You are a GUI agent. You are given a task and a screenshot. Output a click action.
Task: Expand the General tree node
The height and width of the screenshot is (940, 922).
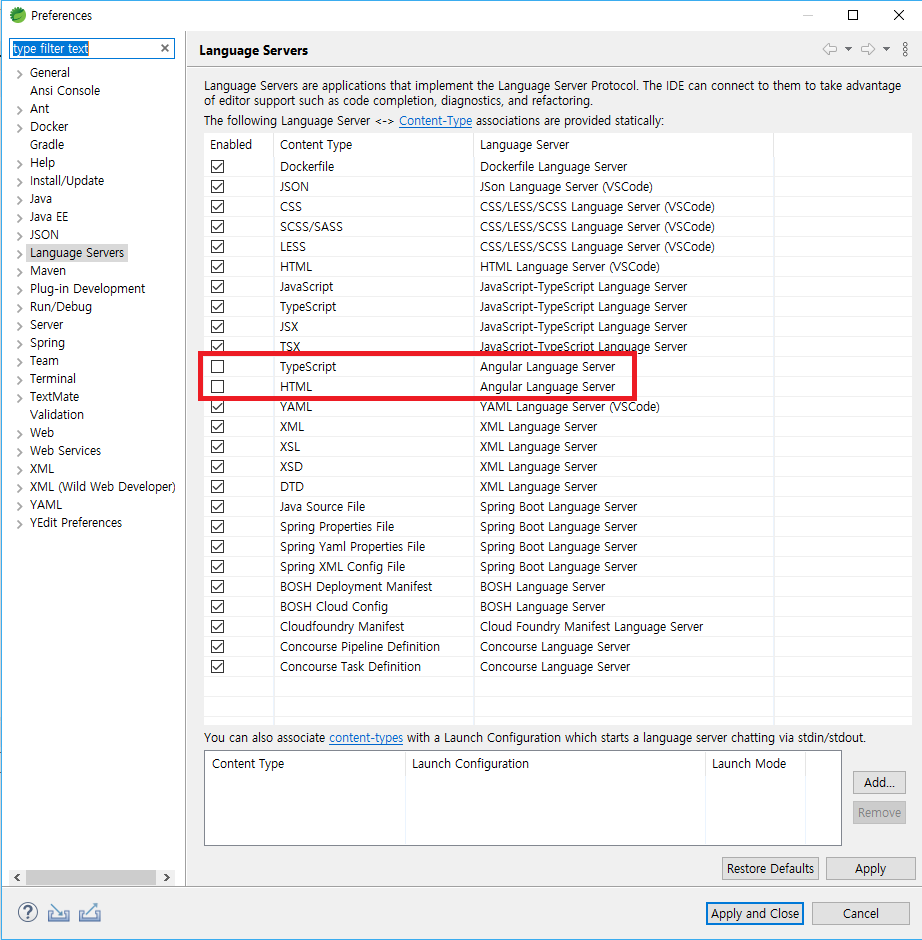point(19,74)
